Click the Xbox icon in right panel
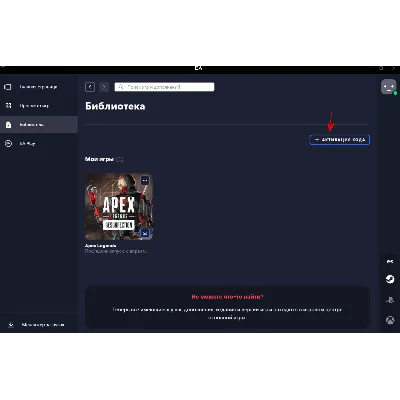Screen dimensions: 400x400 (390, 320)
